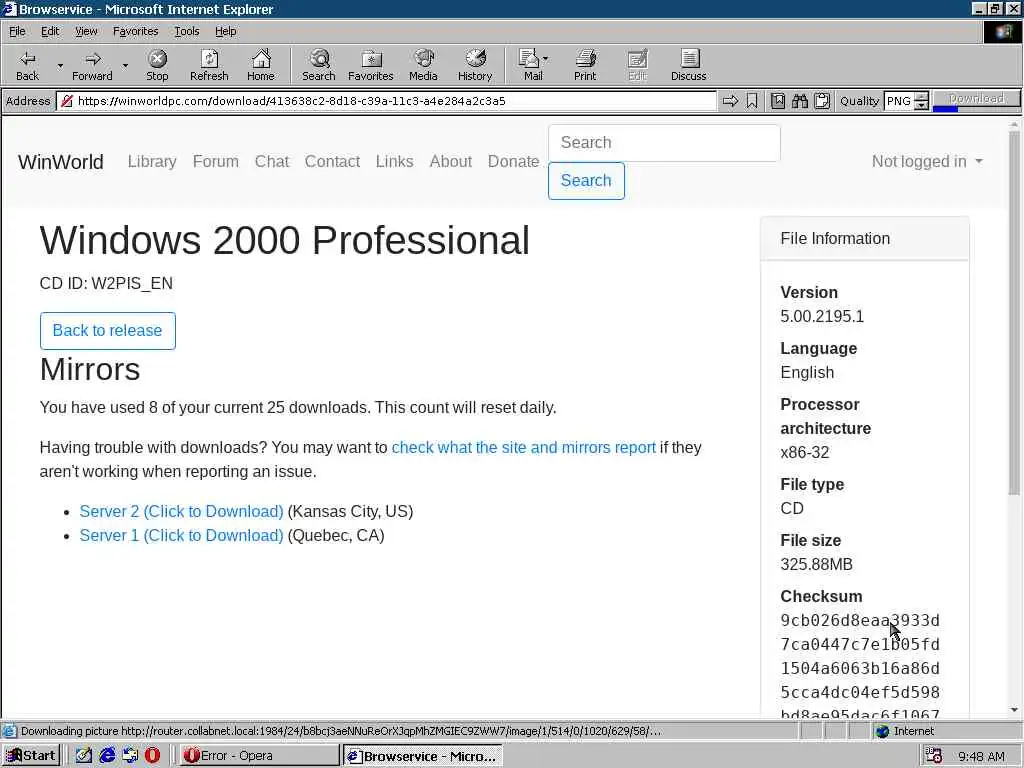Screen dimensions: 1024x768
Task: Increase Quality setting with up stepper
Action: pos(921,97)
